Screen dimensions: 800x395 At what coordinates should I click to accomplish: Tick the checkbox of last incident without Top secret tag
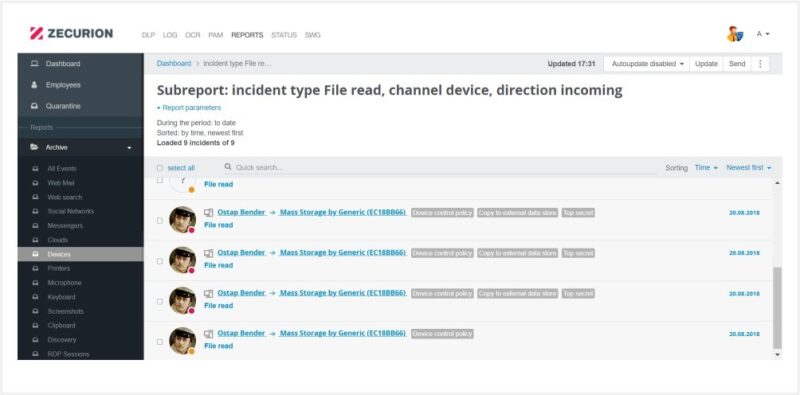160,341
